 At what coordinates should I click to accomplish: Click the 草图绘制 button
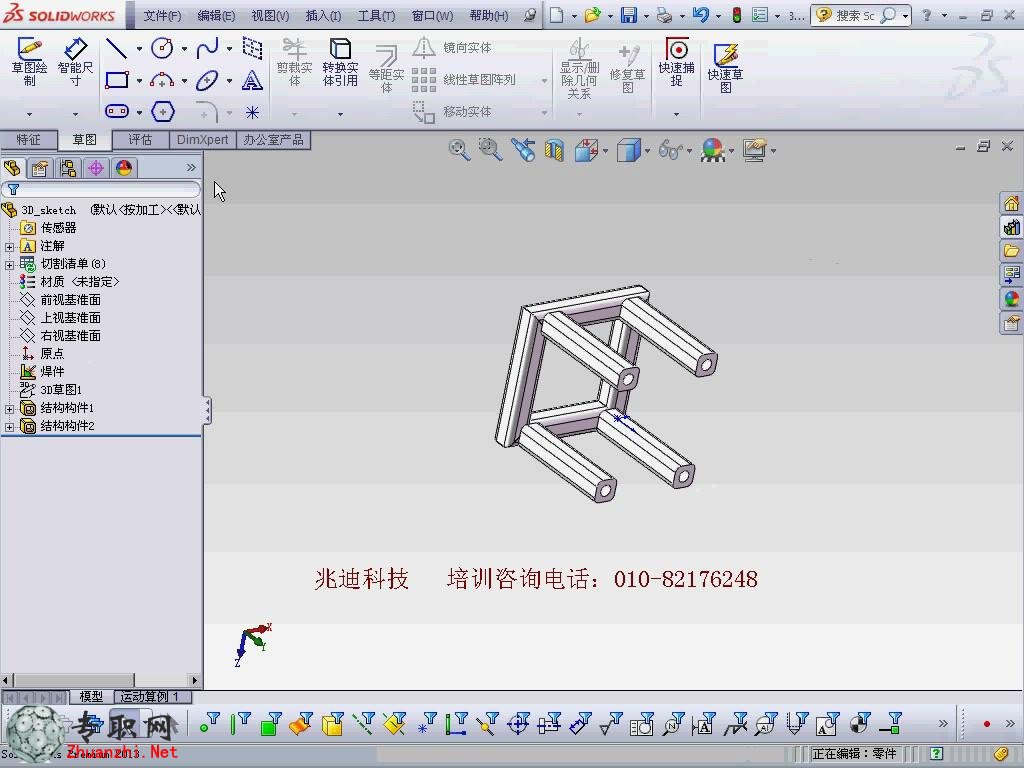point(29,63)
